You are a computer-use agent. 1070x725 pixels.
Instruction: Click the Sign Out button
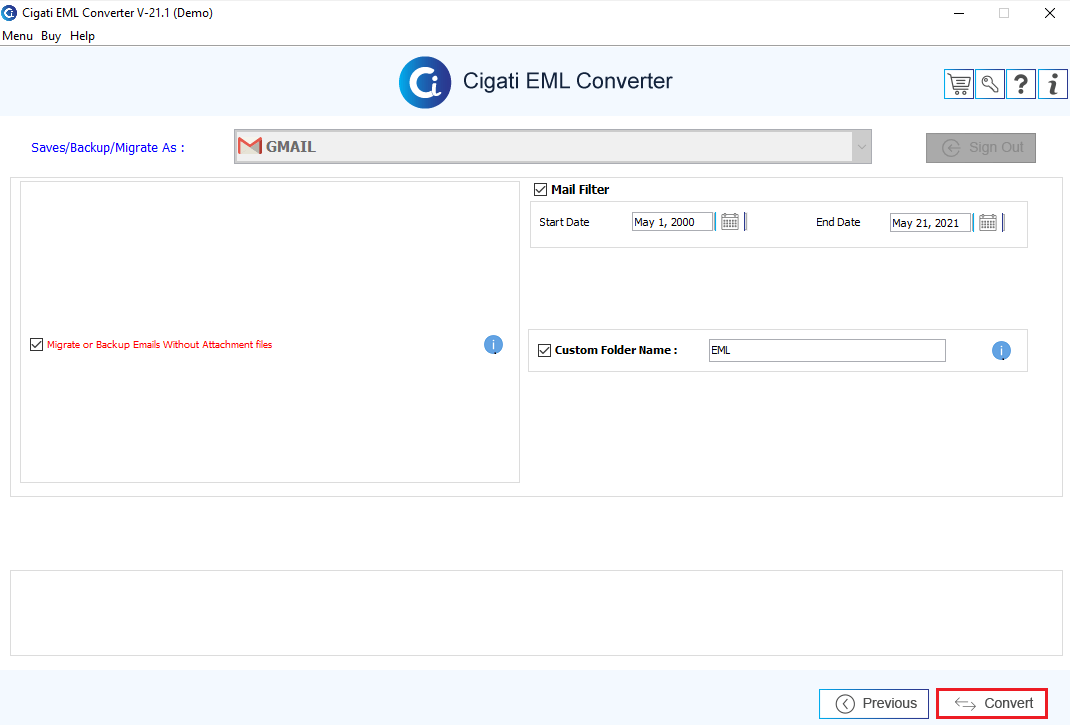[981, 148]
